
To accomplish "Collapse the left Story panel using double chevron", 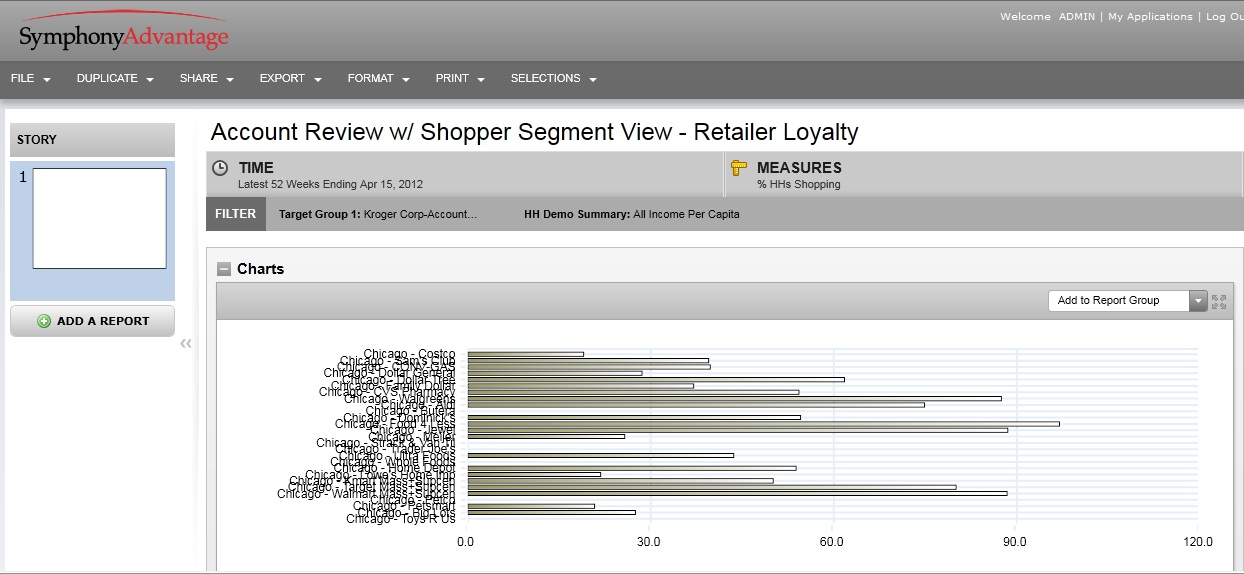I will tap(186, 344).
